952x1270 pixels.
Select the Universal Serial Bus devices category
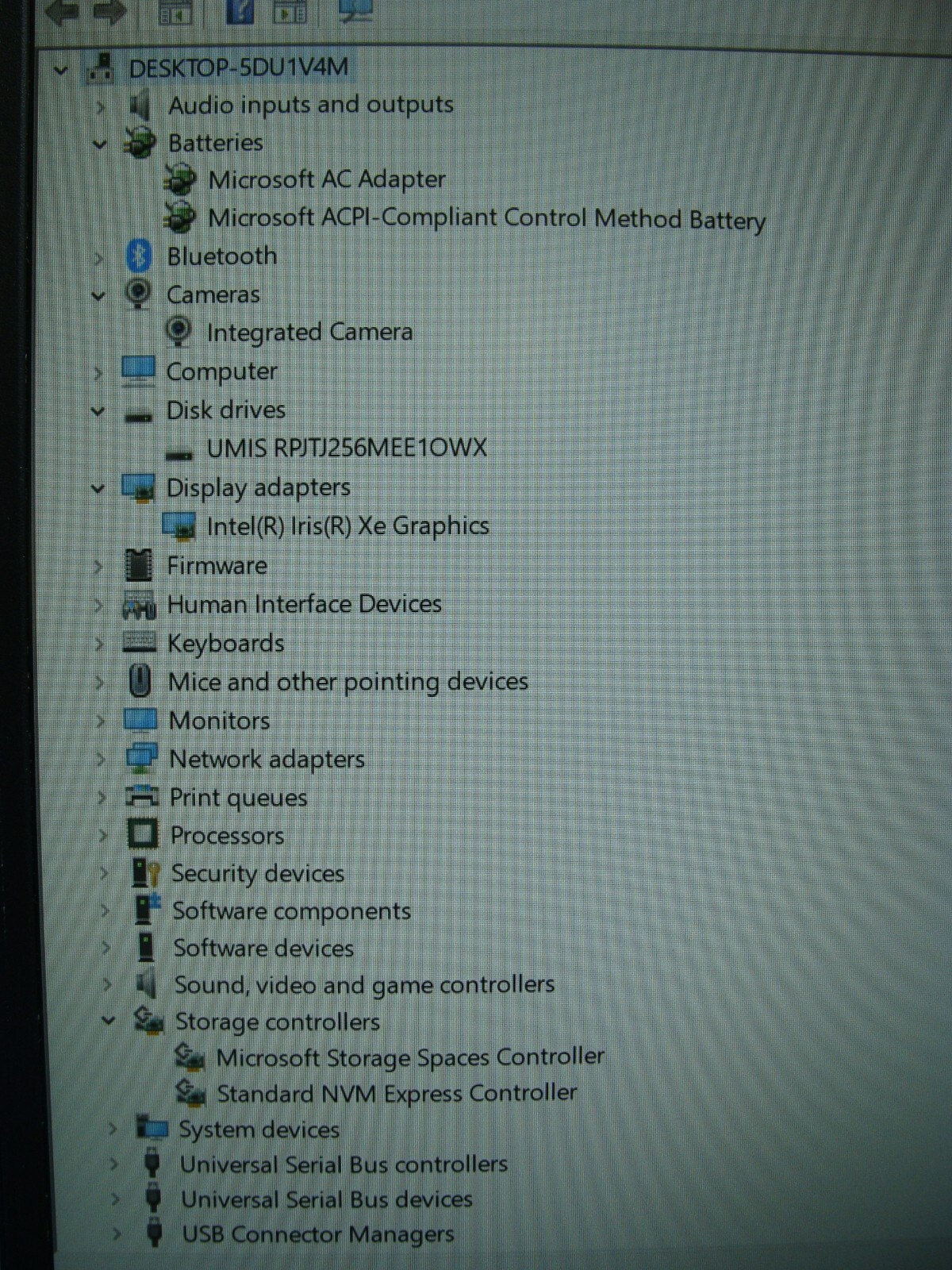327,1199
